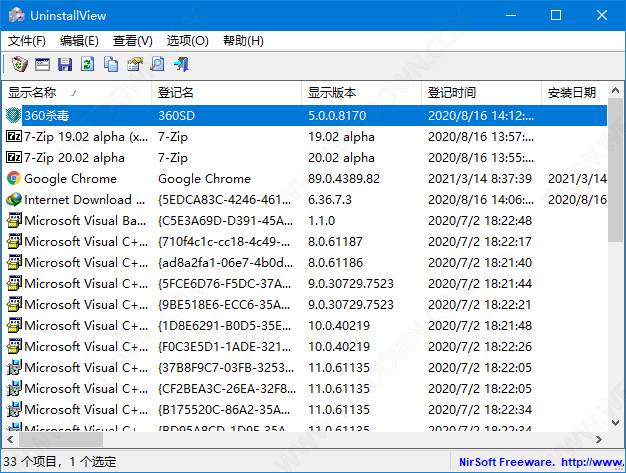Image resolution: width=626 pixels, height=473 pixels.
Task: Click the Exit door toolbar icon
Action: pos(181,64)
